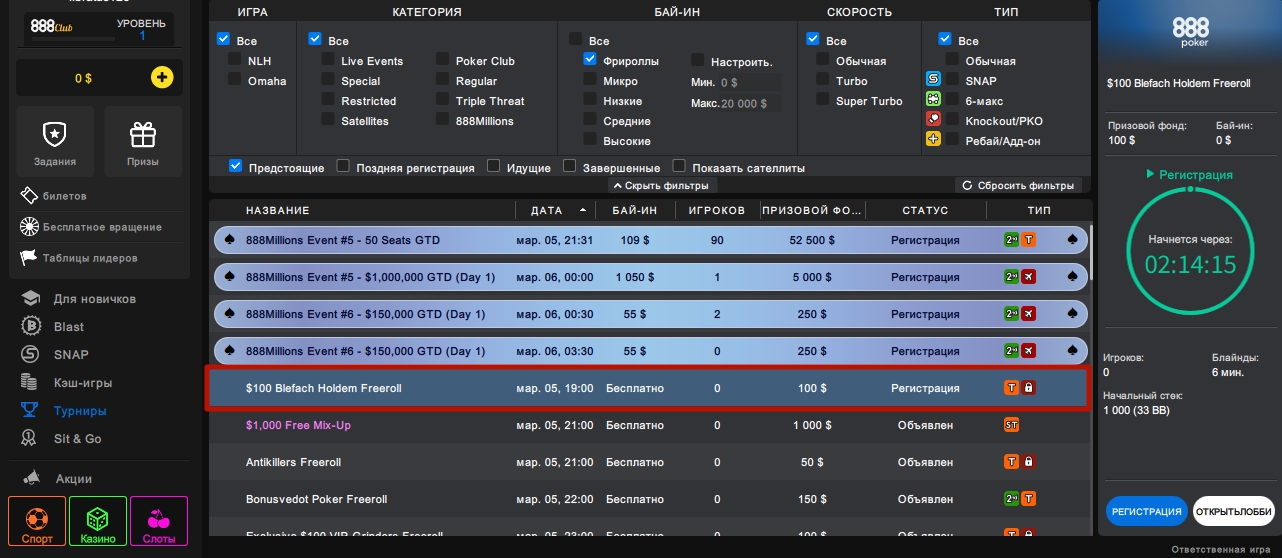Open the Акции megaphone entry

59,478
